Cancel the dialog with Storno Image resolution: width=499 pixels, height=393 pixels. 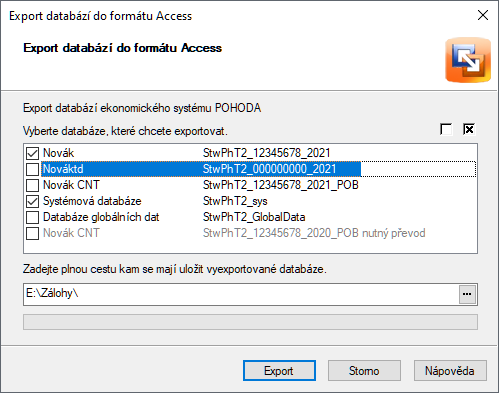tap(364, 370)
